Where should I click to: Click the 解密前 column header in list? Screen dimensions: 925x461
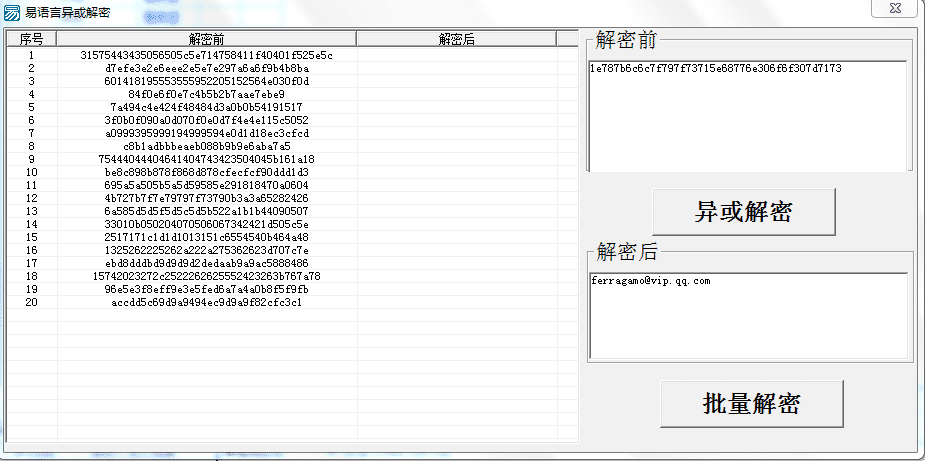(206, 39)
